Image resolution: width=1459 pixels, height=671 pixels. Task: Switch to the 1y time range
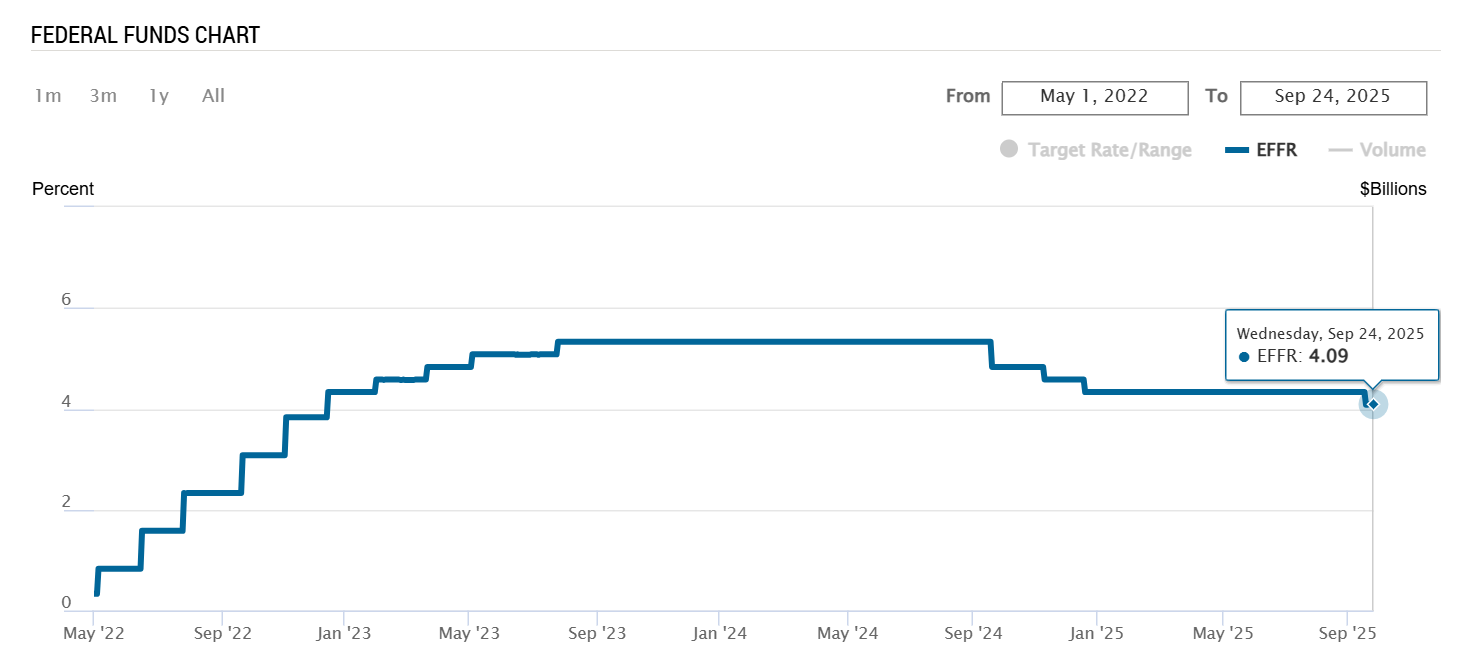159,96
